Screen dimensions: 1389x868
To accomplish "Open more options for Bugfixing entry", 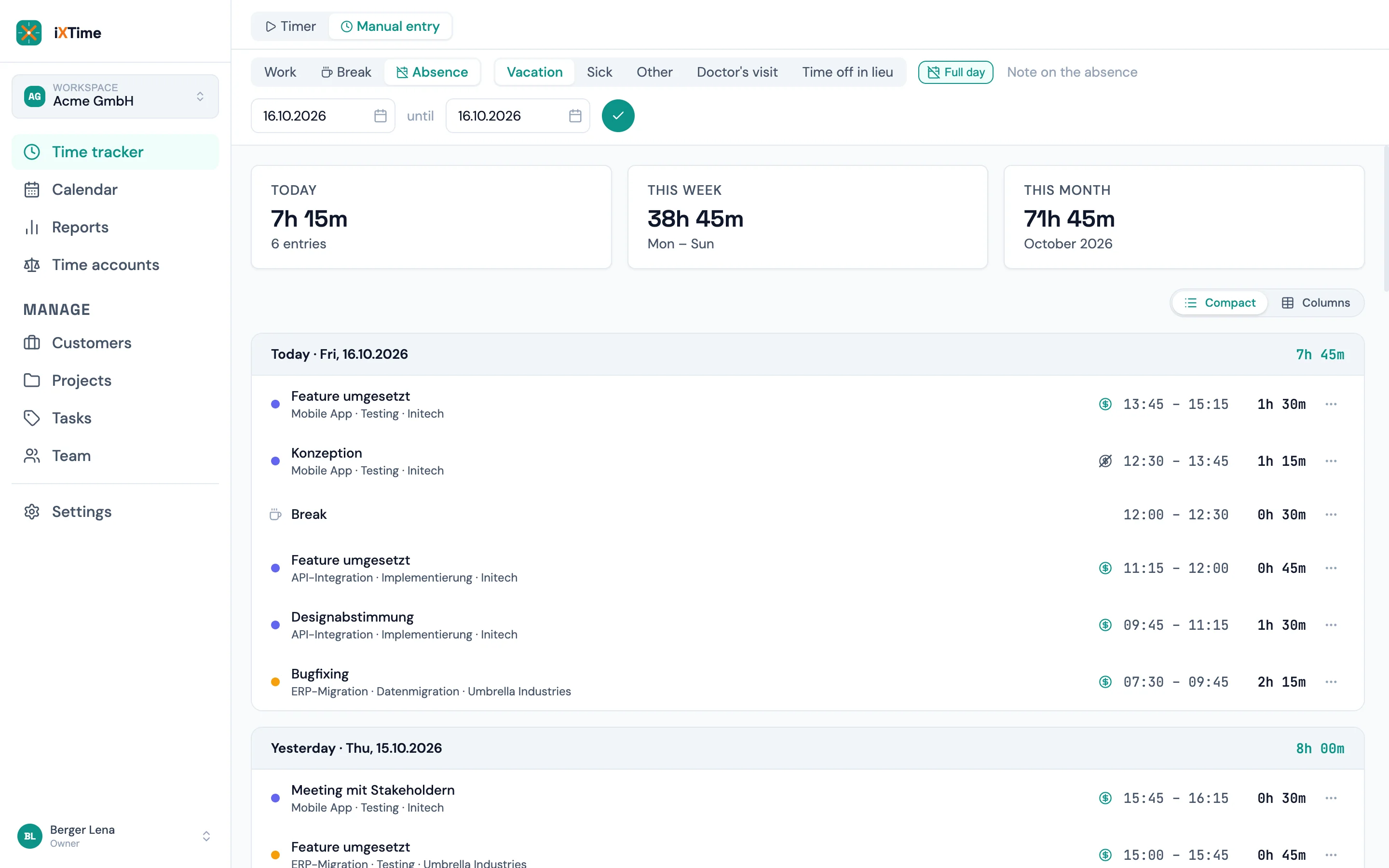I will [x=1331, y=682].
